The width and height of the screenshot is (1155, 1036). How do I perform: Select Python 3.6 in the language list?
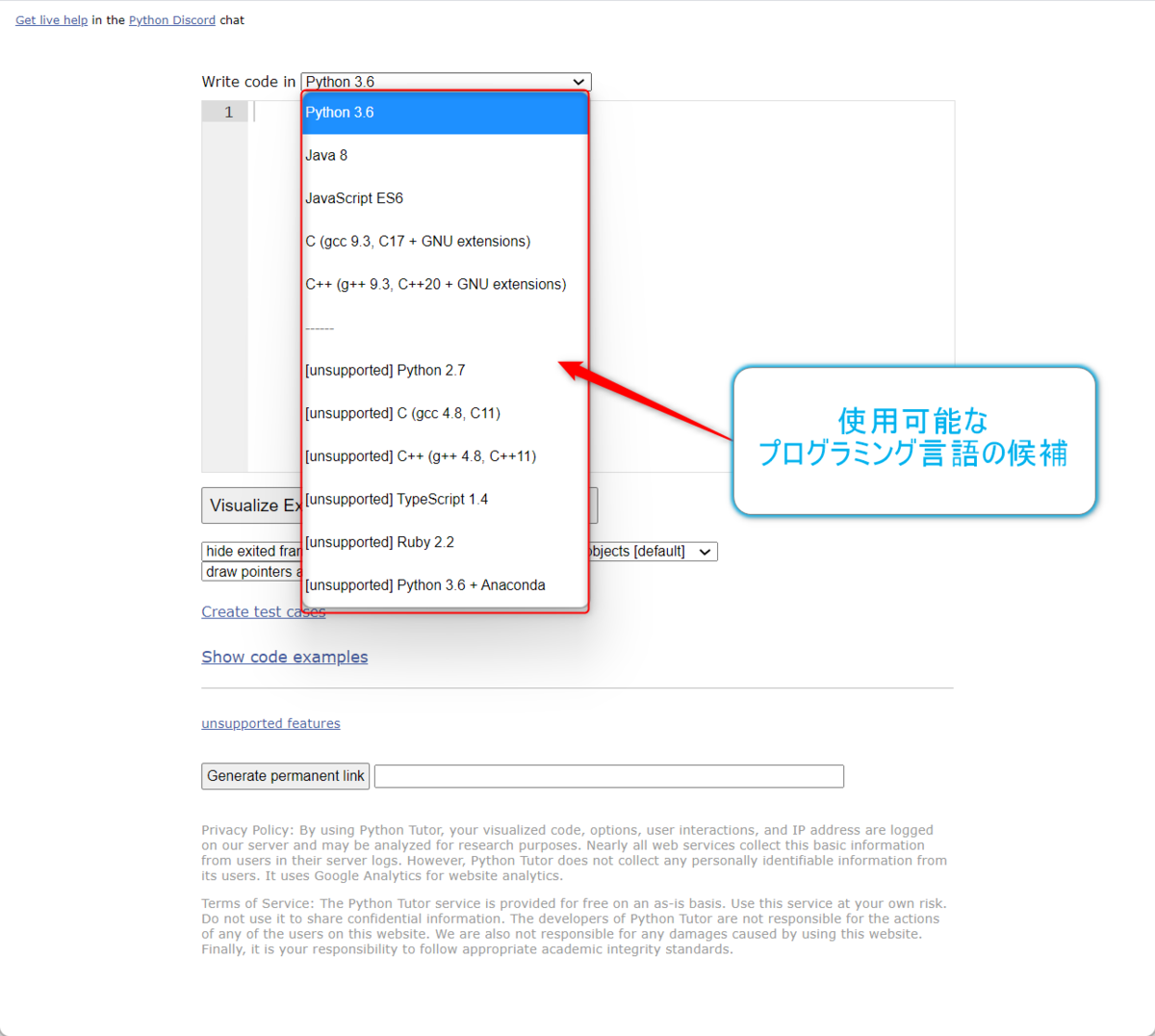(x=445, y=113)
